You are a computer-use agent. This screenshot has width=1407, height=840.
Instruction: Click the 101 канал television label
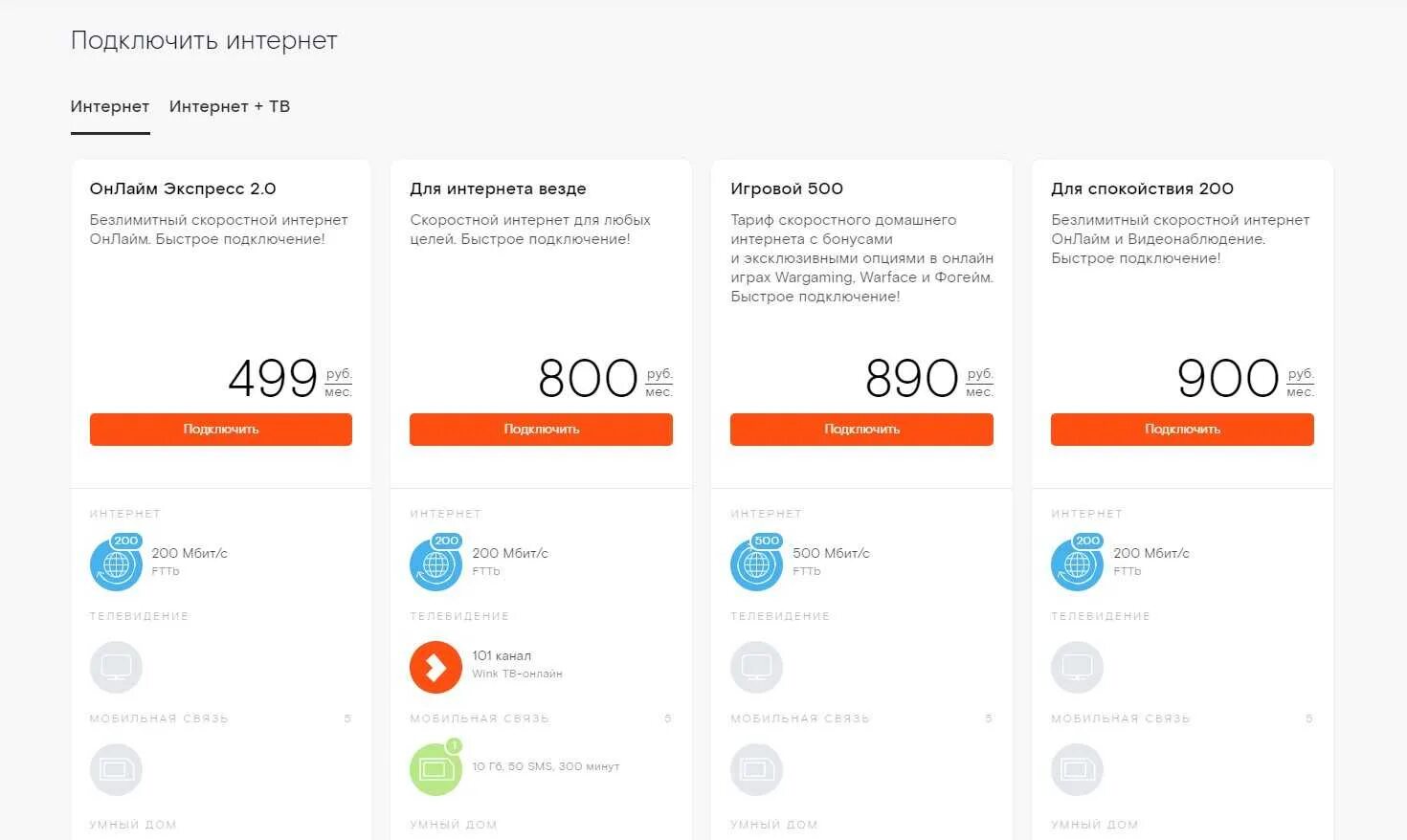(502, 655)
